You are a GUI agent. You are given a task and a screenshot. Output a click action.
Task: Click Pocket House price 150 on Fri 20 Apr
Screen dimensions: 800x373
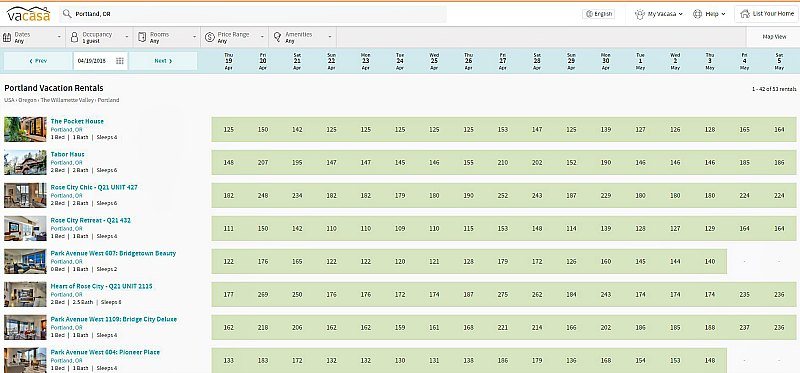pyautogui.click(x=263, y=130)
